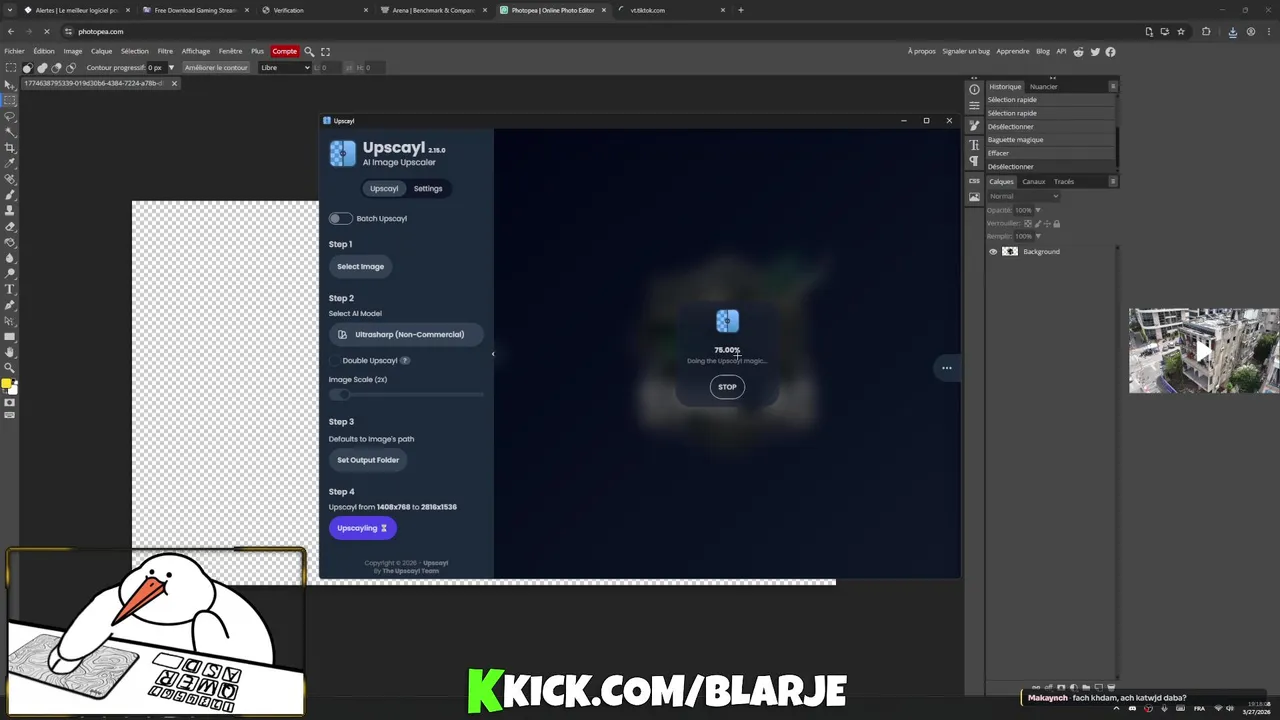This screenshot has width=1280, height=720.
Task: Select the Pen tool
Action: [10, 305]
